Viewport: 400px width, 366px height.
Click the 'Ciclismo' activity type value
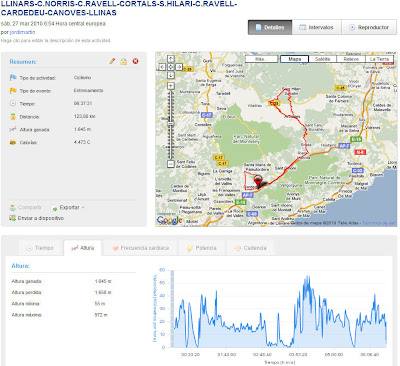tap(82, 78)
